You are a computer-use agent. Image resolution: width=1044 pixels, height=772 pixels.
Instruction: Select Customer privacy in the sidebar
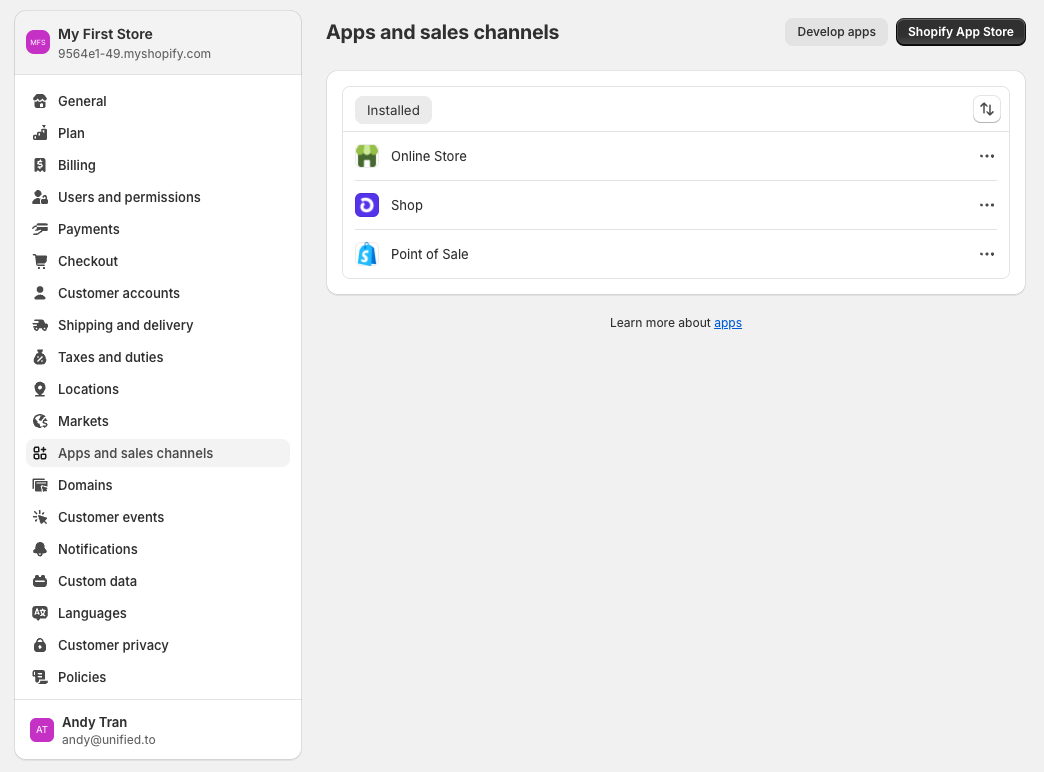click(158, 645)
